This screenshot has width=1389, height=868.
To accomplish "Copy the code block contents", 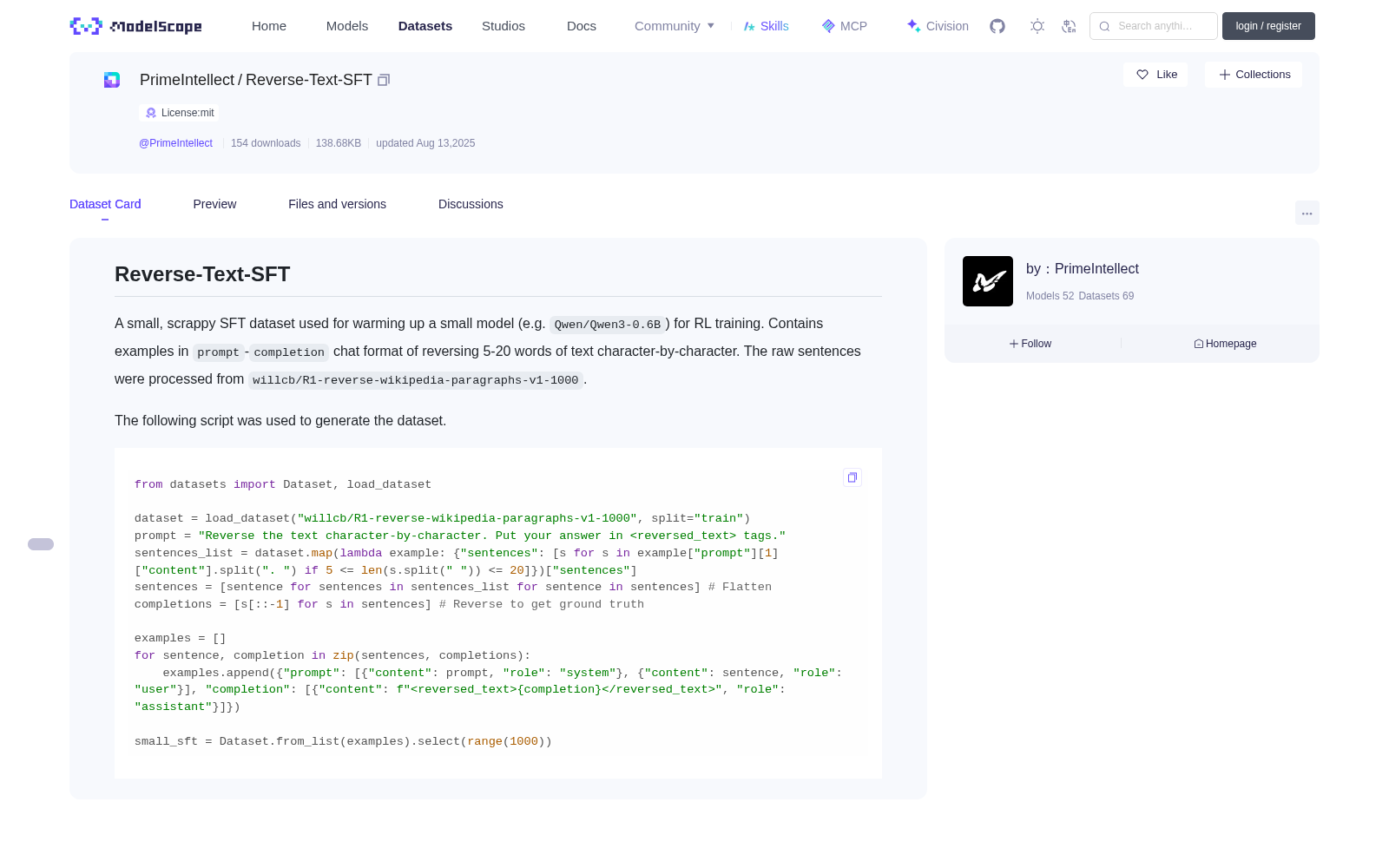I will 852,477.
